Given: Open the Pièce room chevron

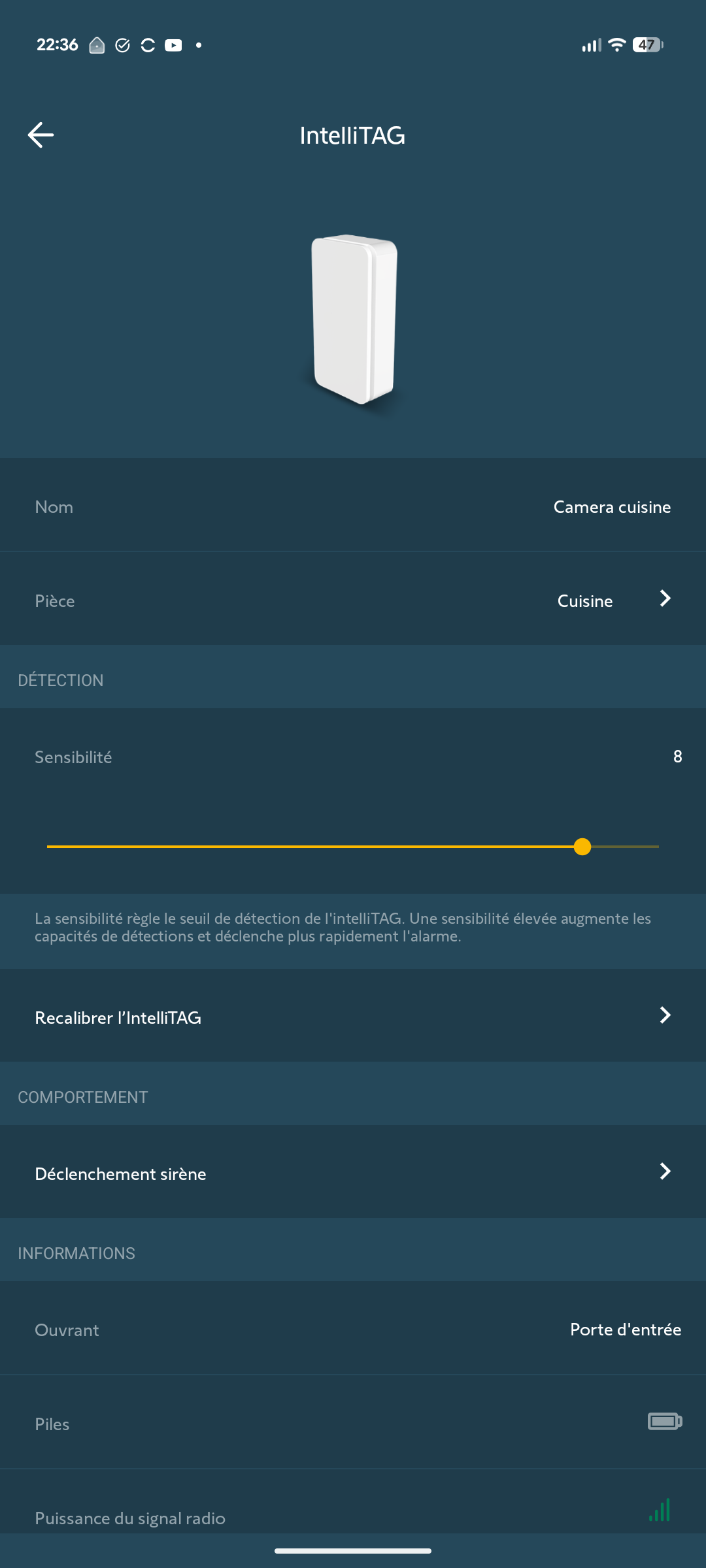Looking at the screenshot, I should (x=665, y=598).
